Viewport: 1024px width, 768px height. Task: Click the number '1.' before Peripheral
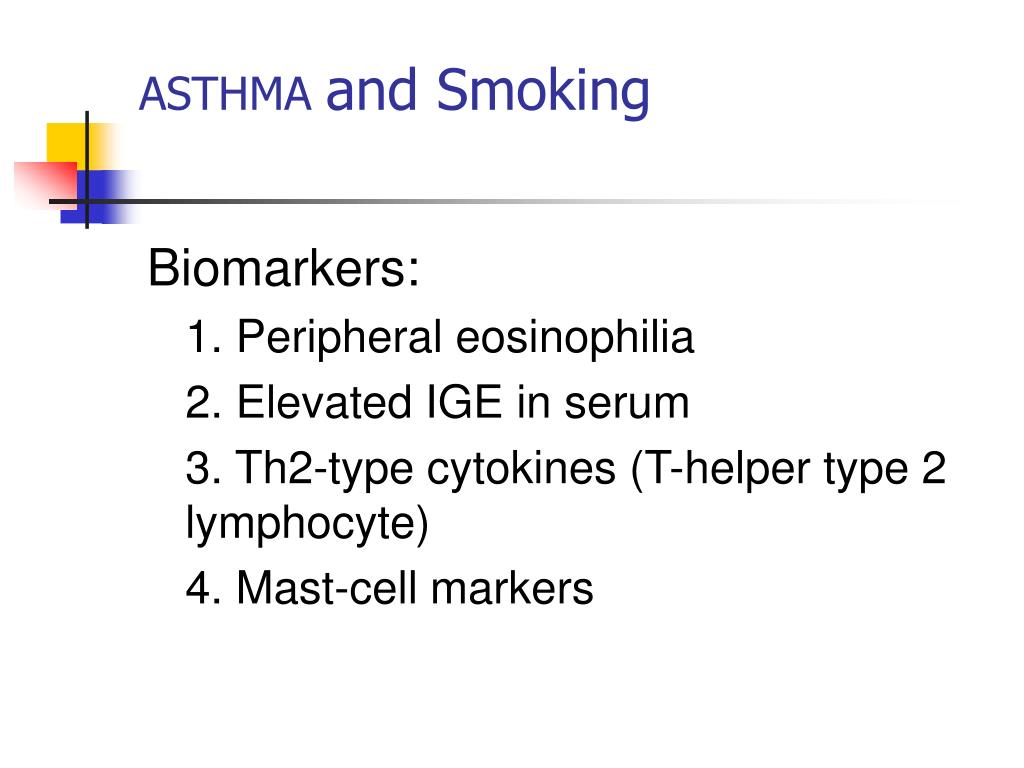(x=204, y=337)
